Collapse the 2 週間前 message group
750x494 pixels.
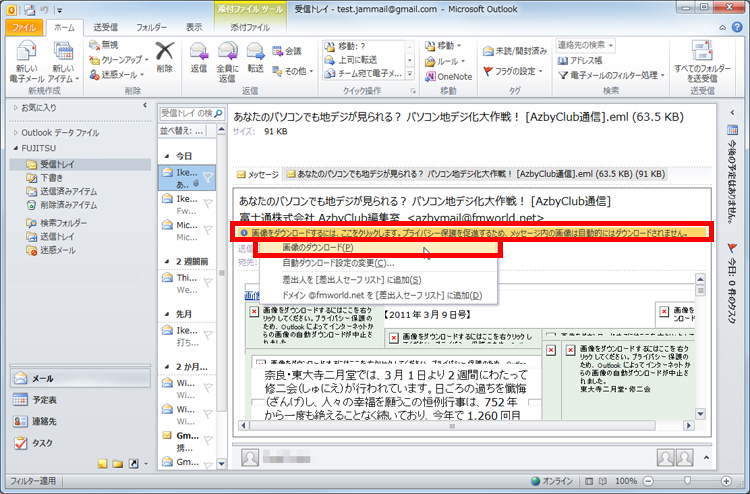[x=166, y=262]
